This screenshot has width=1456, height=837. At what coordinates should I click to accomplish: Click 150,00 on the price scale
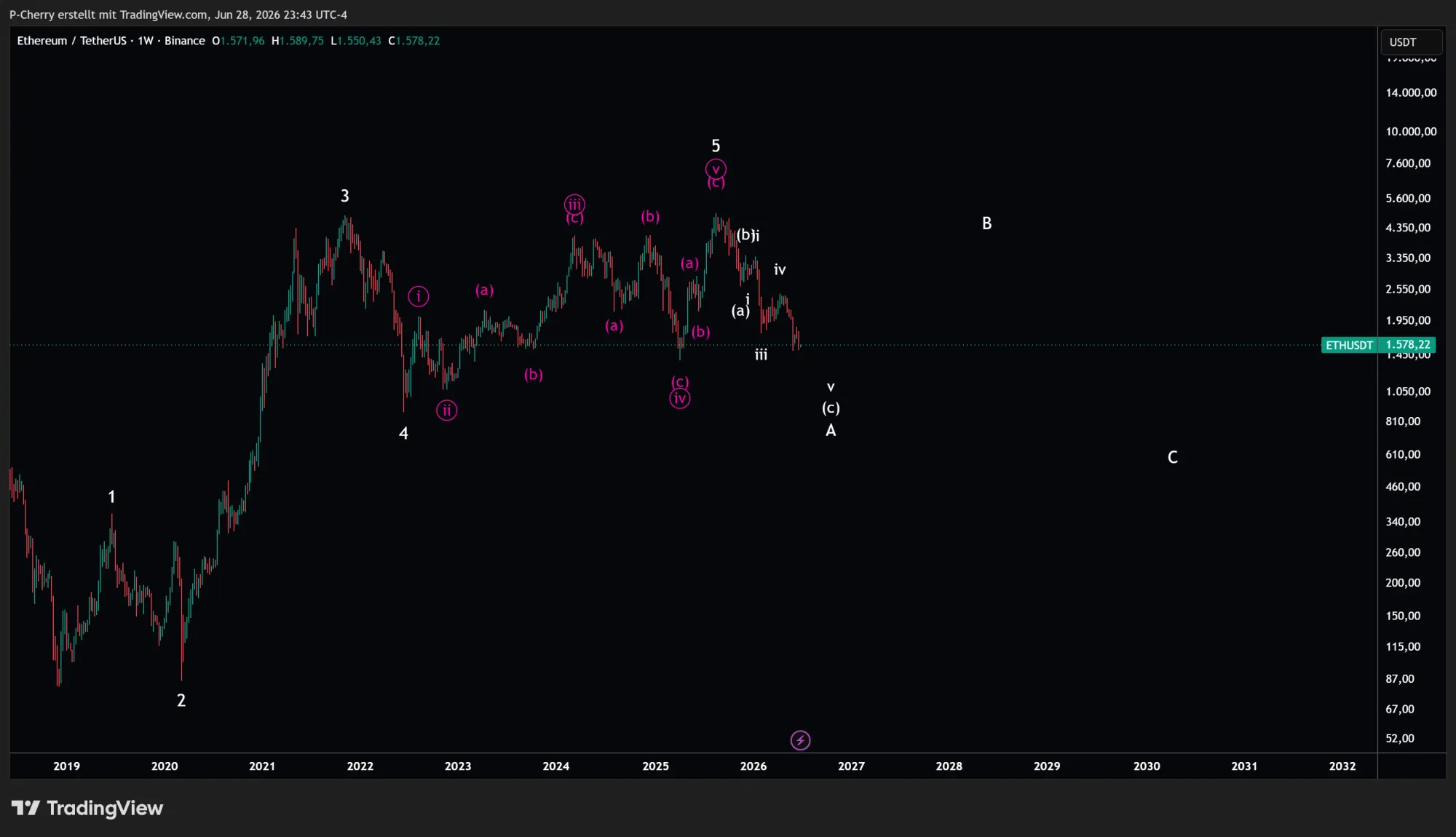1403,616
